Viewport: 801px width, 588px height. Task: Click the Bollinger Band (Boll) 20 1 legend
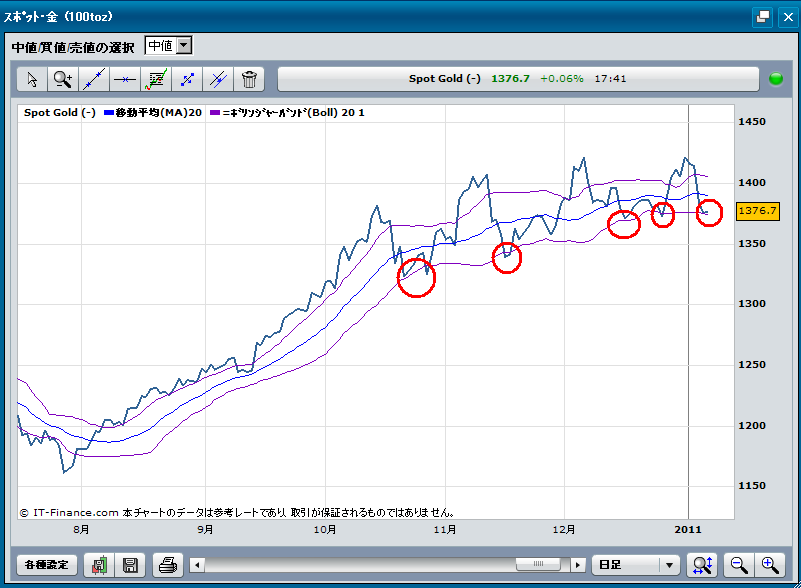coord(291,113)
